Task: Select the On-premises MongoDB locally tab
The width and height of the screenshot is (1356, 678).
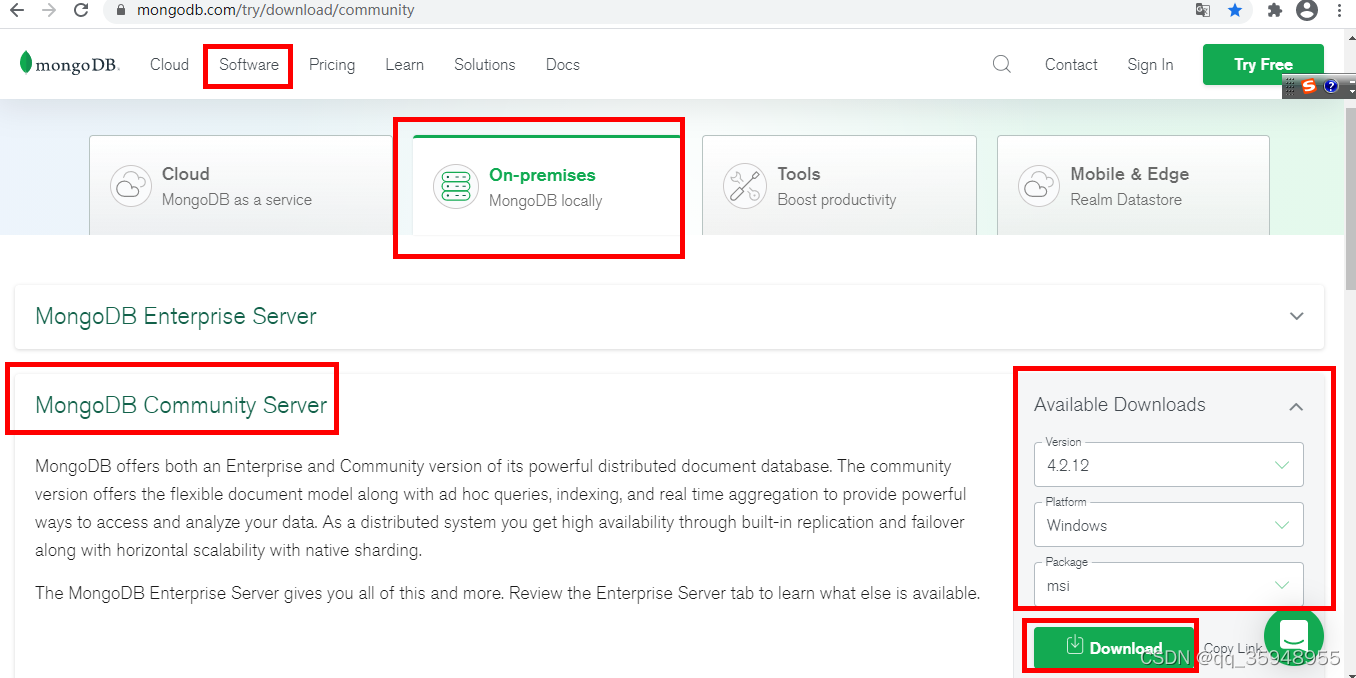Action: coord(546,186)
